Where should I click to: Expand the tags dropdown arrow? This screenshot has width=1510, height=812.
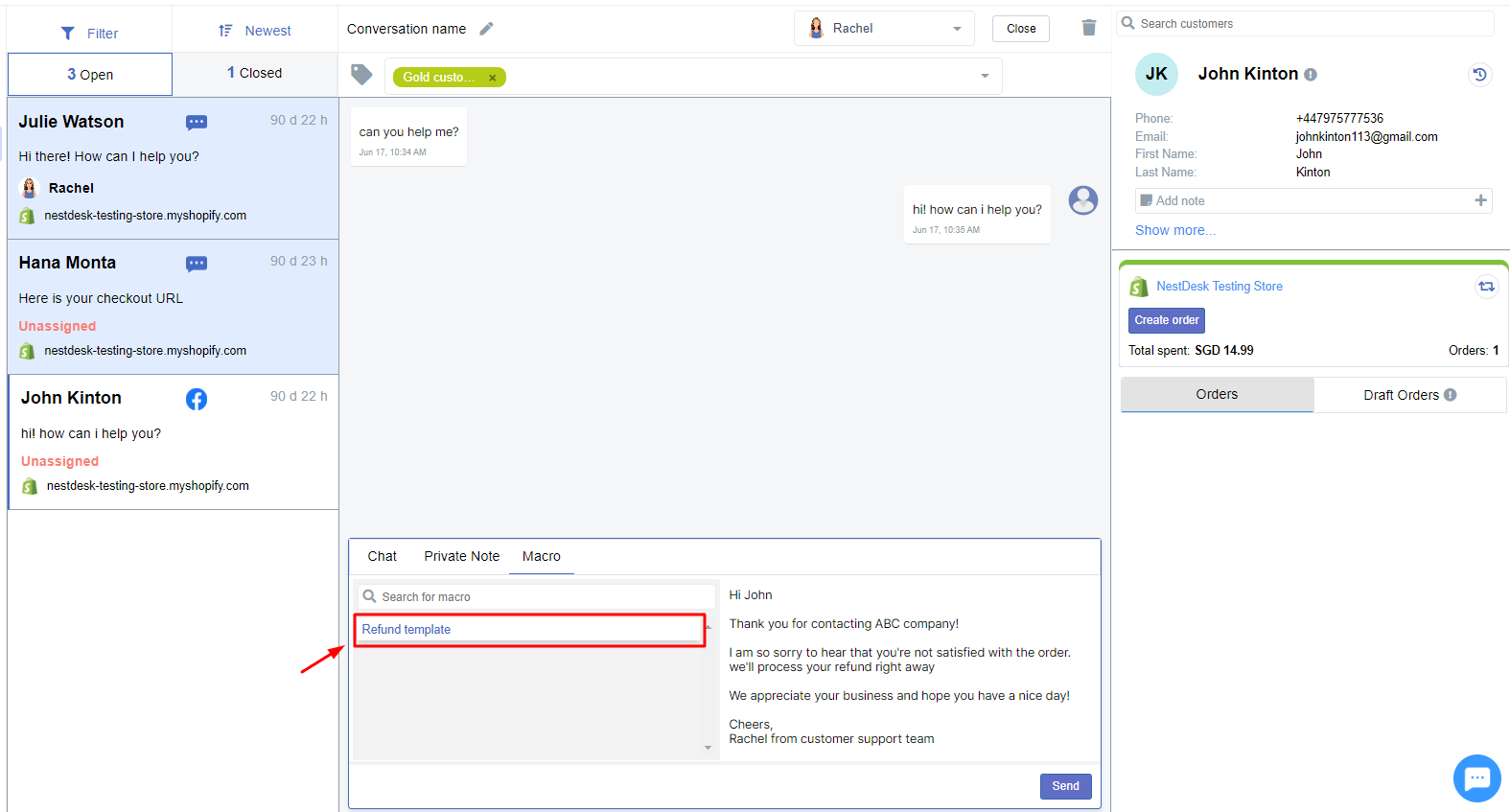point(985,77)
